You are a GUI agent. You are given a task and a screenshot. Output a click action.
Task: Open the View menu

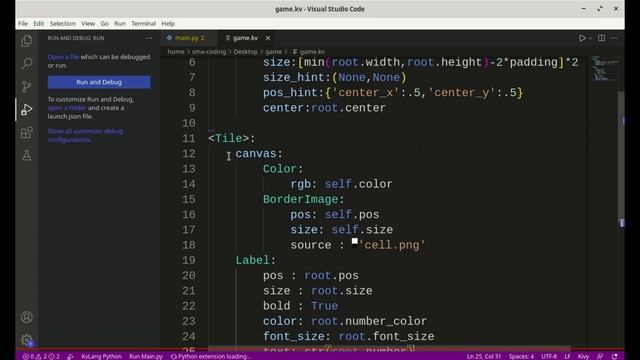click(x=88, y=24)
